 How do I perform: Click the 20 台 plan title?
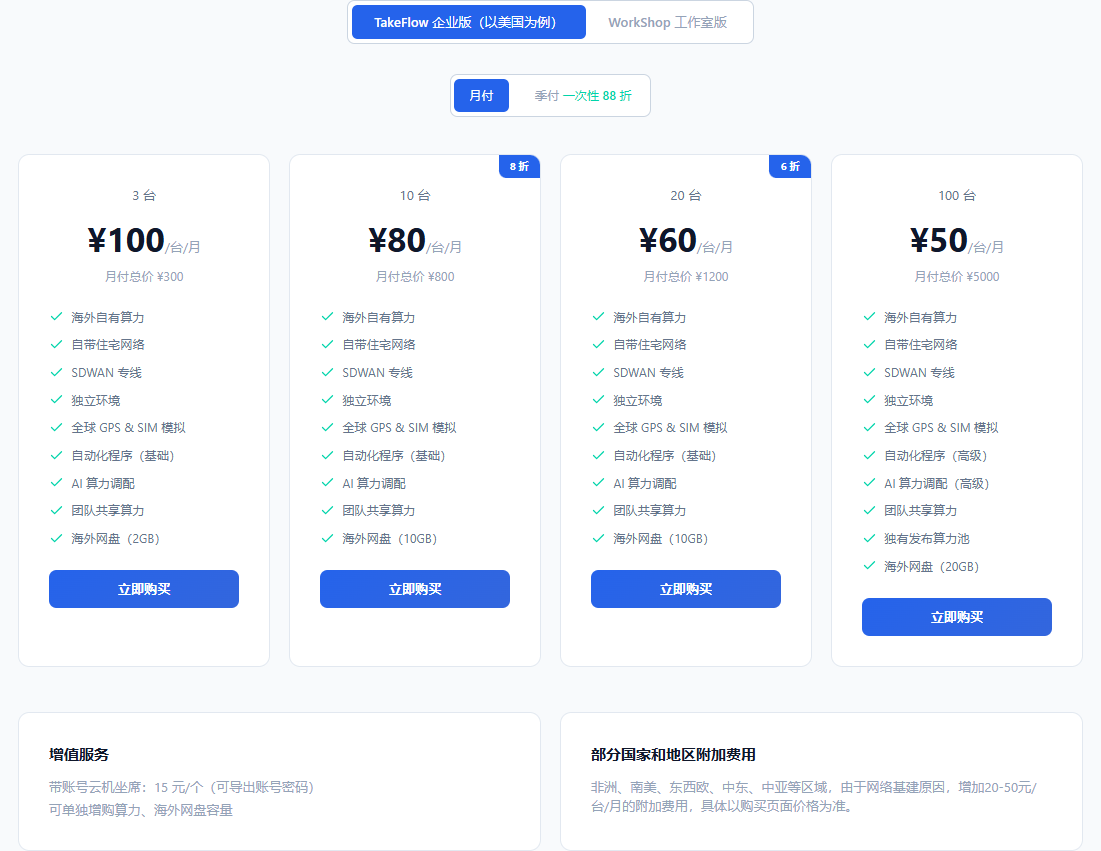click(x=686, y=195)
